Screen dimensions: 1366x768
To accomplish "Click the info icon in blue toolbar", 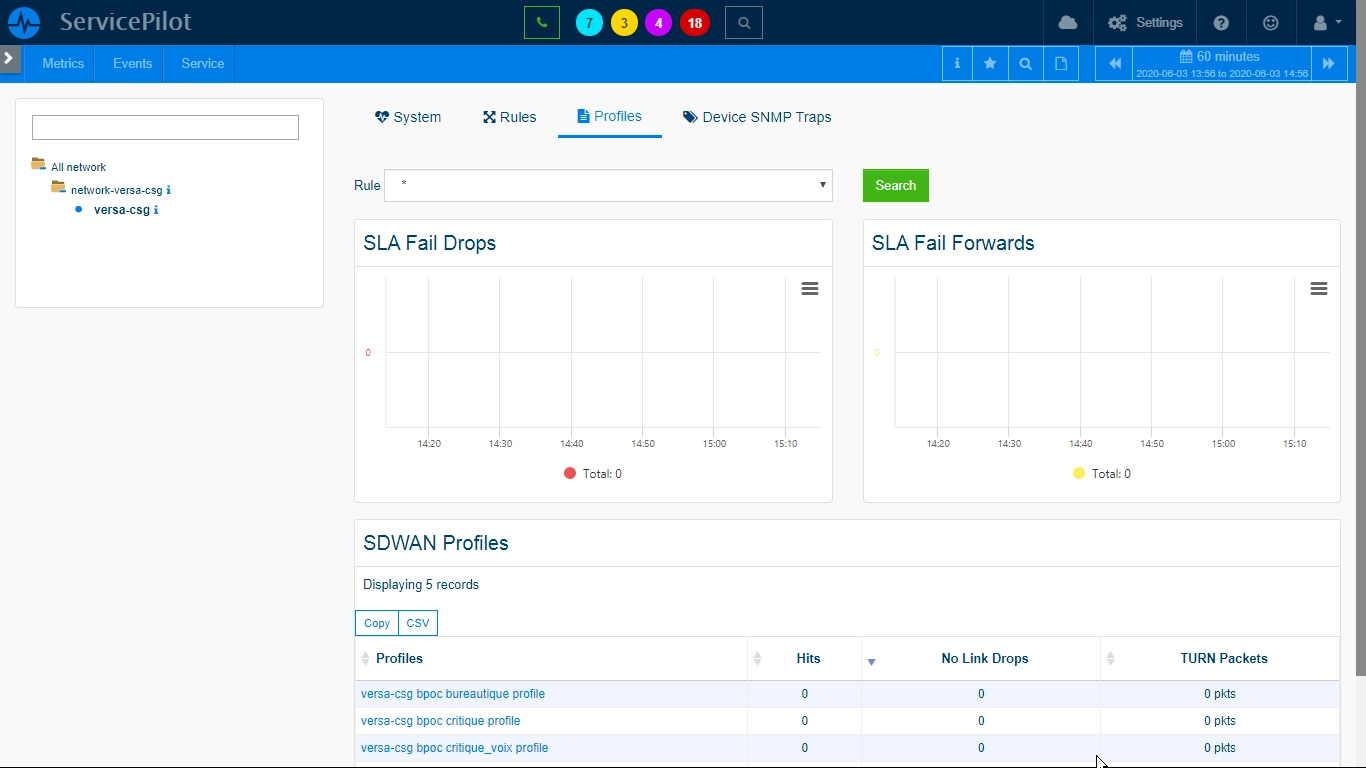I will [957, 63].
